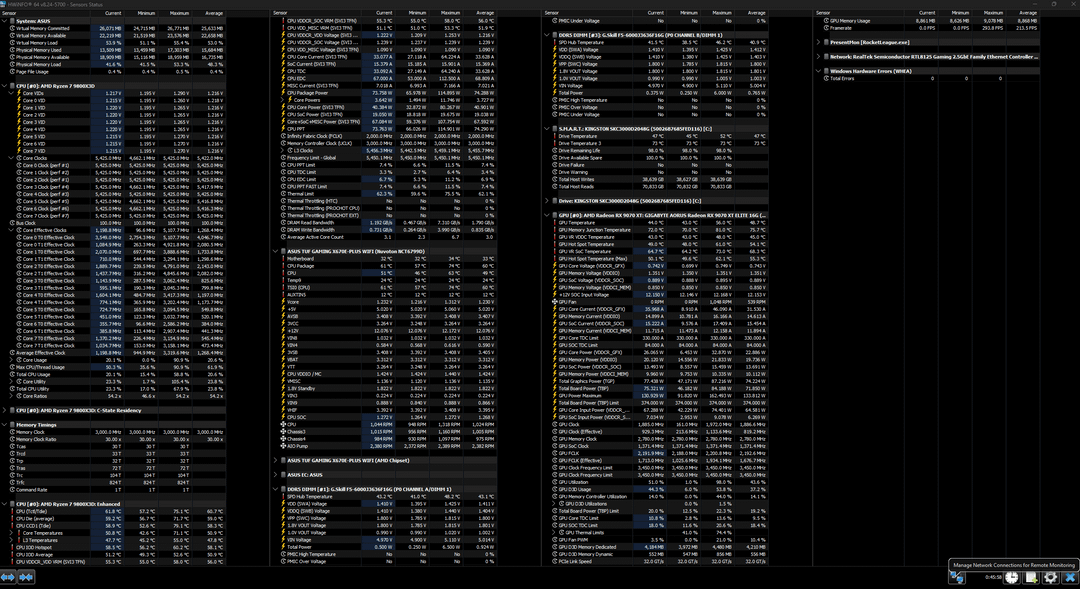Expand the Core Temperatures subgroup
This screenshot has height=589, width=1080.
[x=12, y=533]
